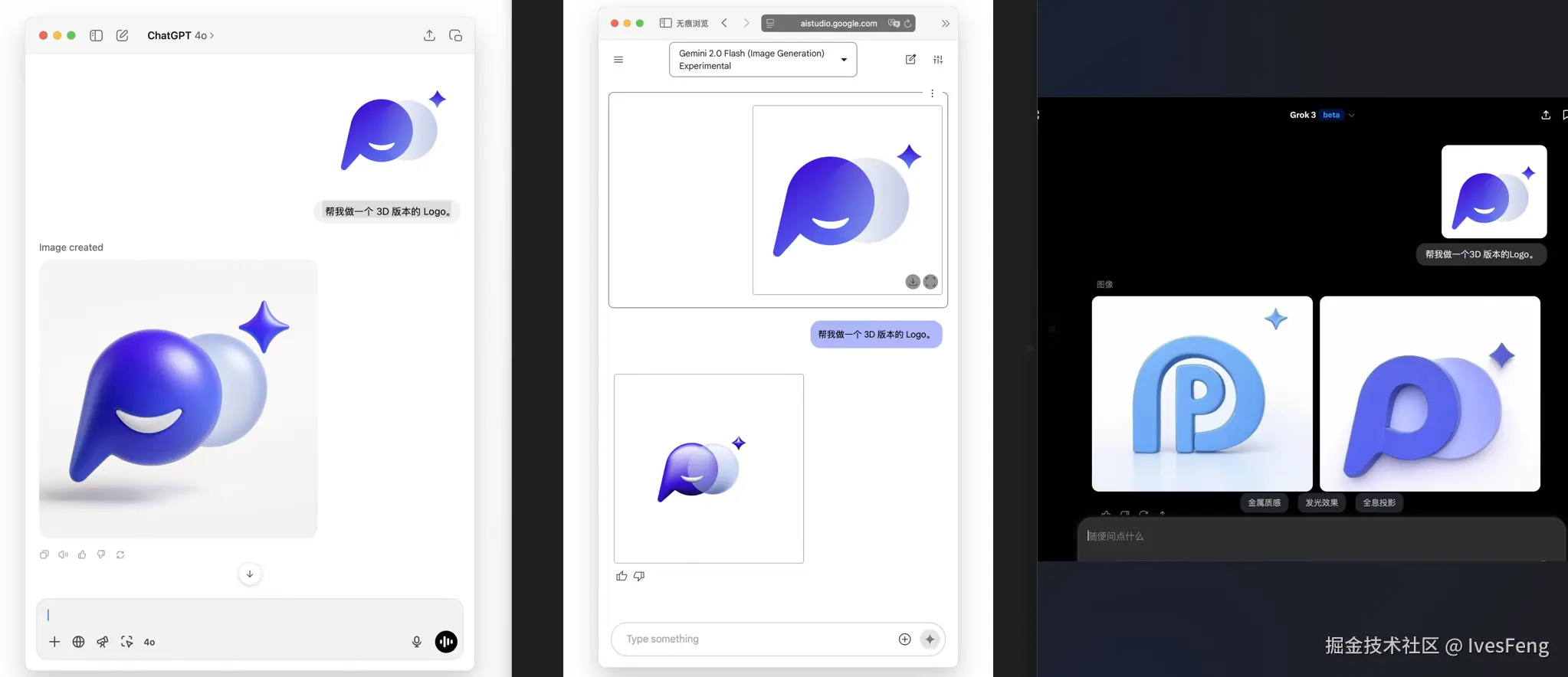Add media with the plus circle in AI Studio

click(x=904, y=639)
